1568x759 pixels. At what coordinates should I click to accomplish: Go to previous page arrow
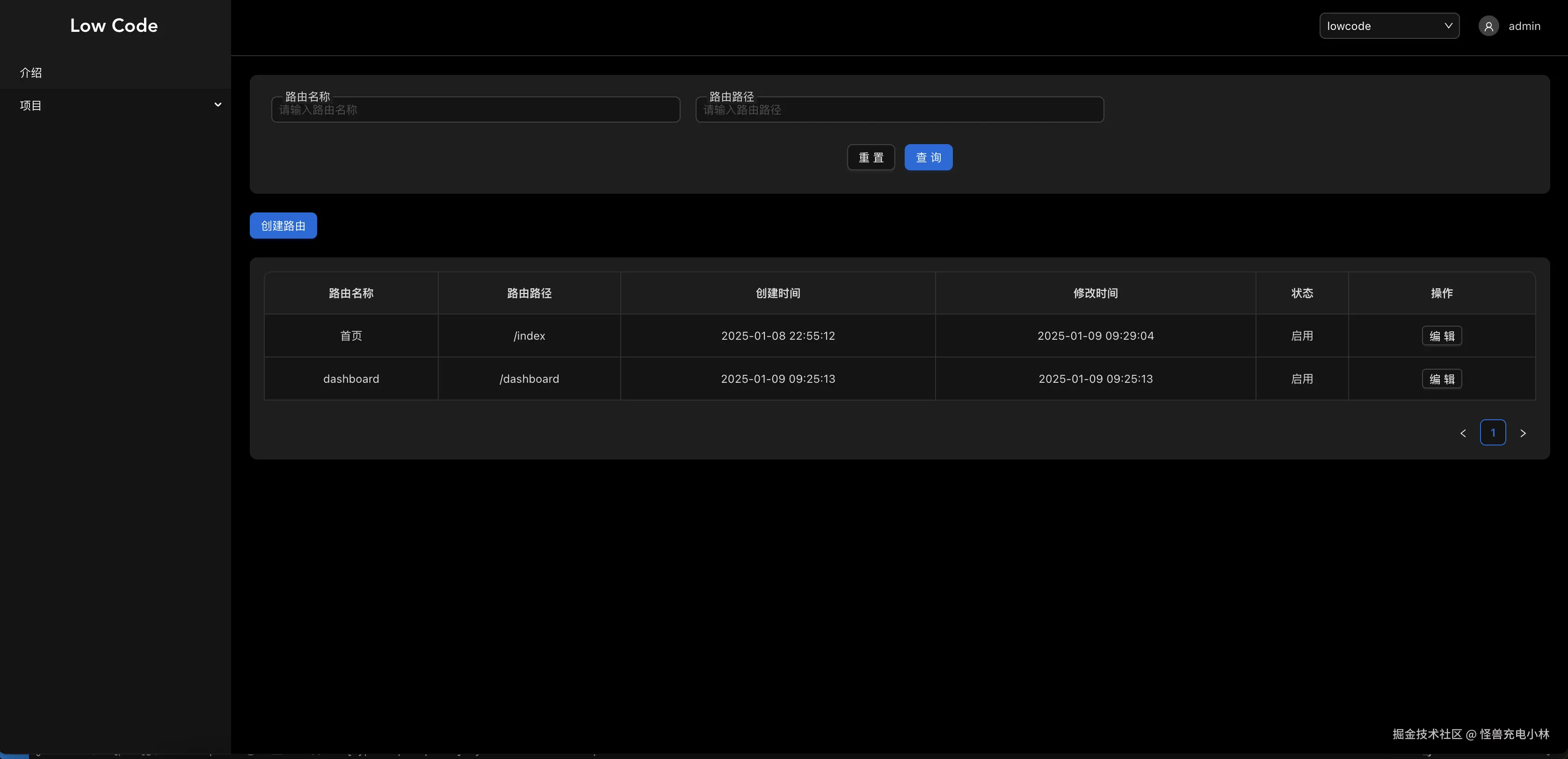pyautogui.click(x=1463, y=433)
